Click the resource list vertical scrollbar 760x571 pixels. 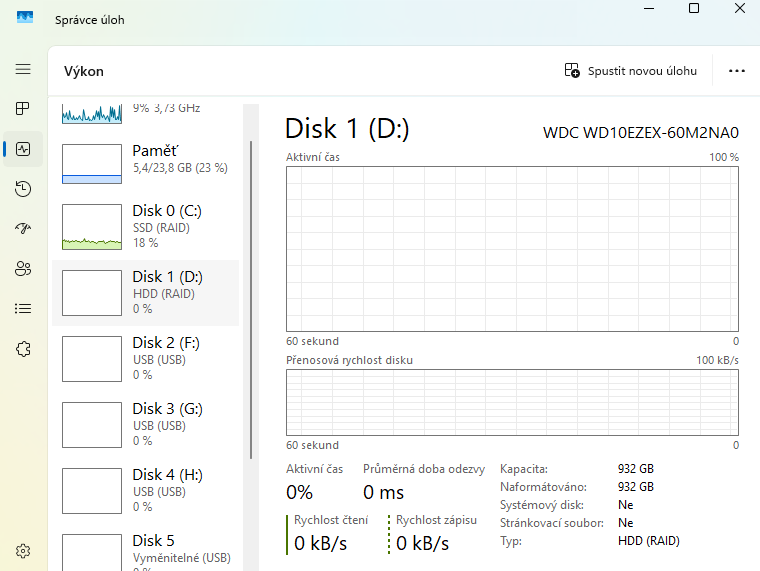click(x=250, y=300)
